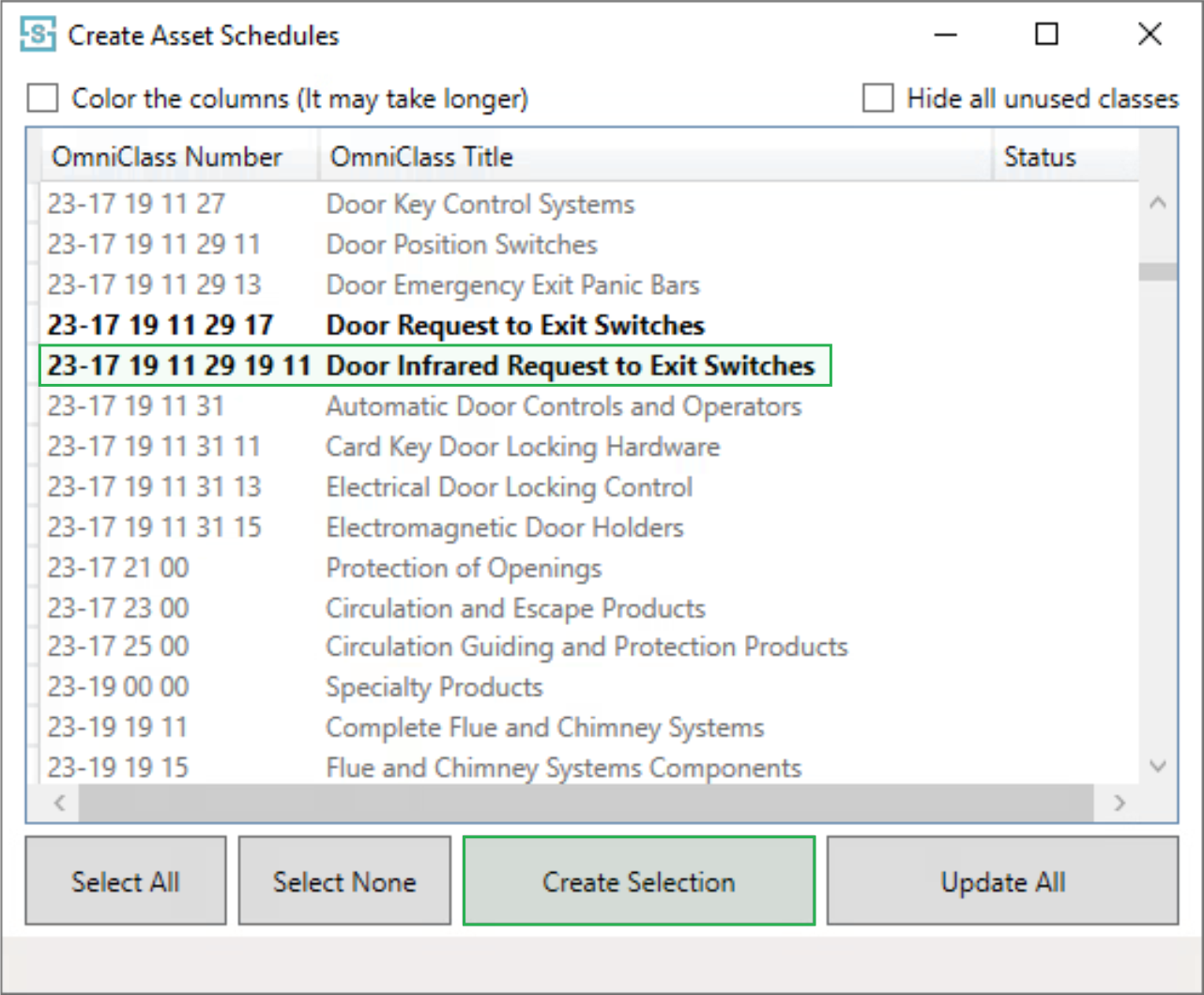Maximize the Create Asset Schedules window
The image size is (1204, 995).
click(x=1046, y=35)
